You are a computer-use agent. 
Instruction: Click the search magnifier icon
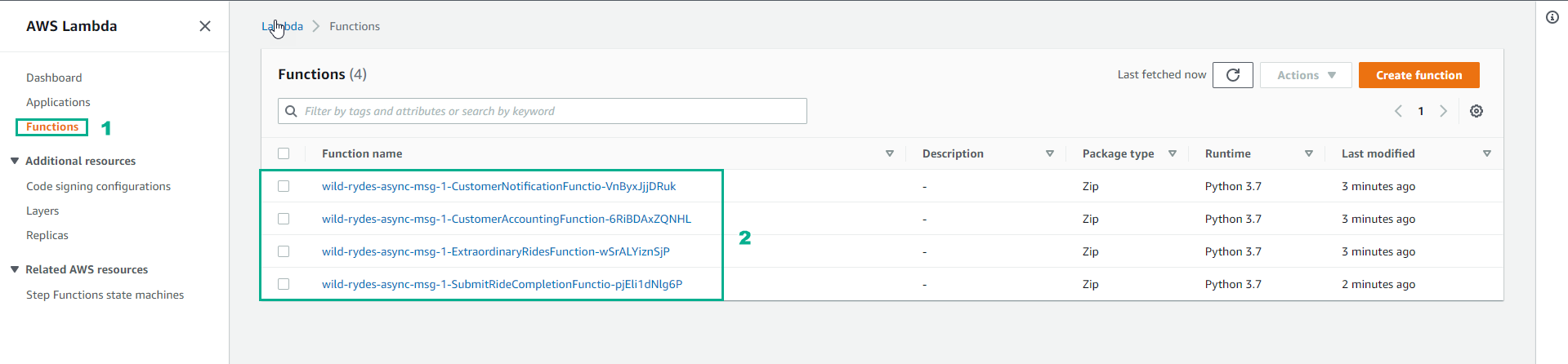pyautogui.click(x=291, y=111)
